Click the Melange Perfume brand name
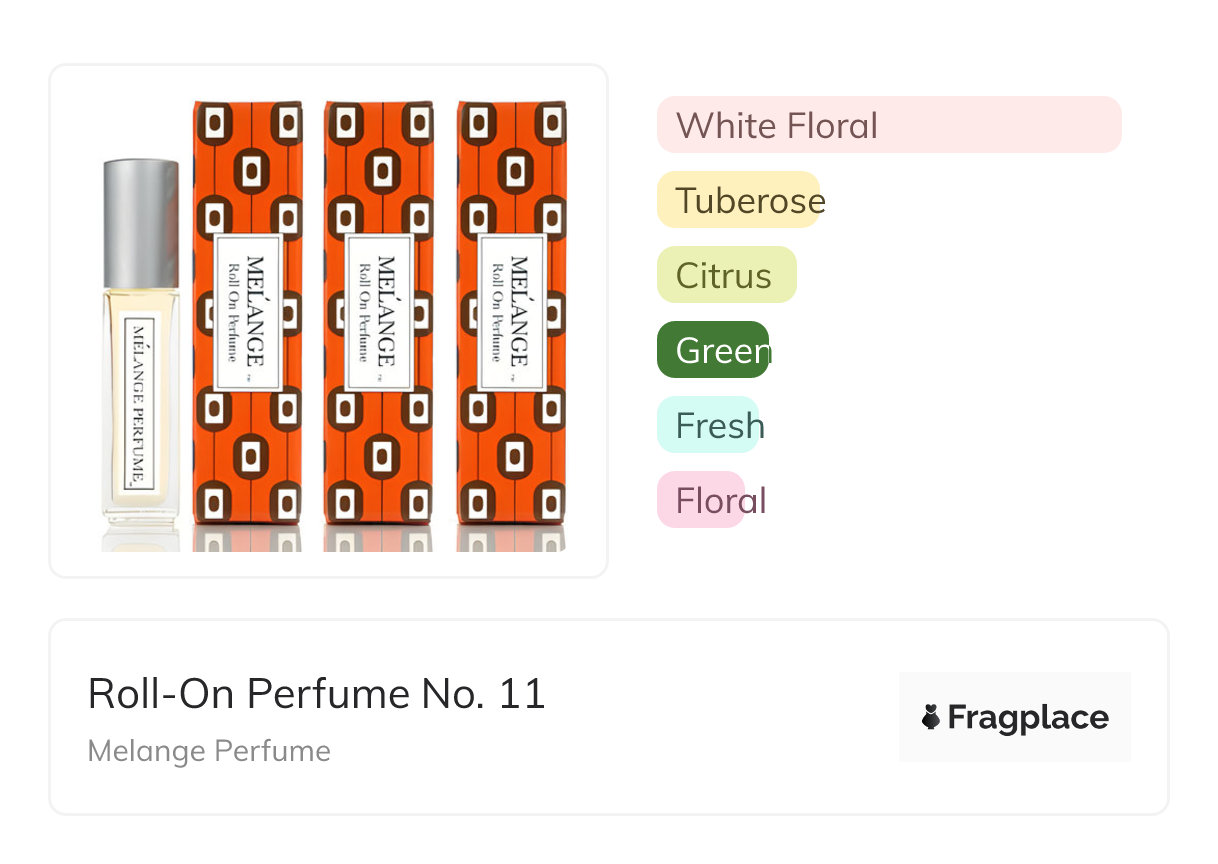Screen dimensions: 1218x864 click(209, 751)
